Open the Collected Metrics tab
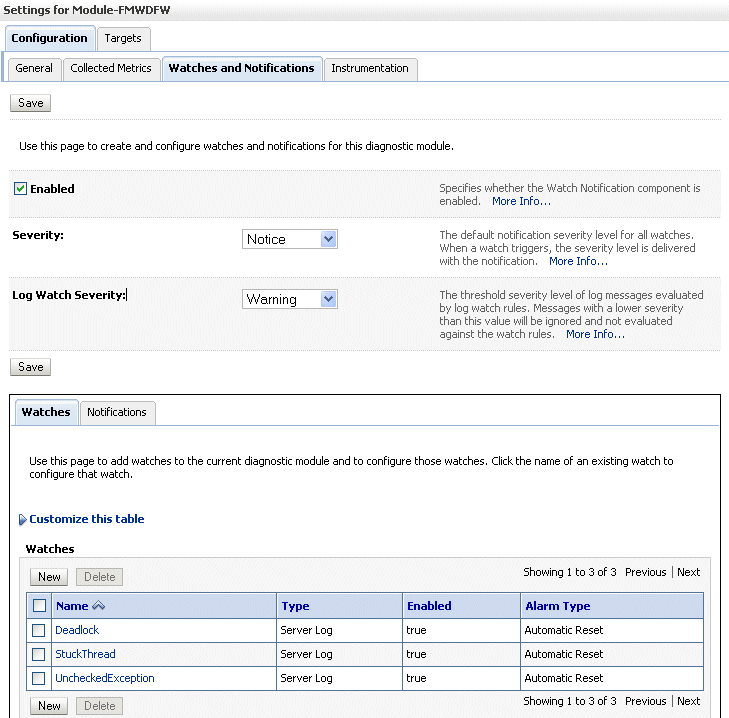The width and height of the screenshot is (729, 718). [x=111, y=68]
